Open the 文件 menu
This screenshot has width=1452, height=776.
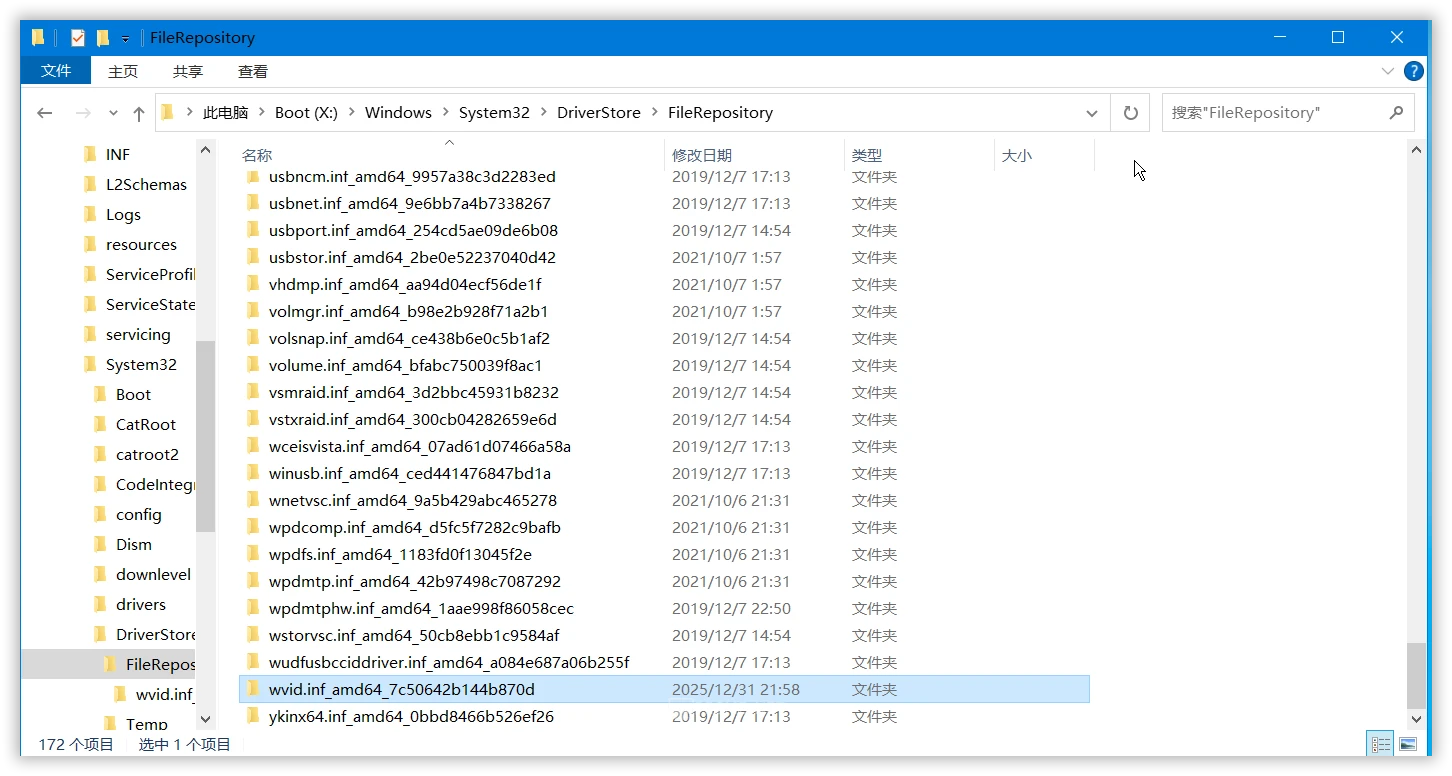point(56,71)
